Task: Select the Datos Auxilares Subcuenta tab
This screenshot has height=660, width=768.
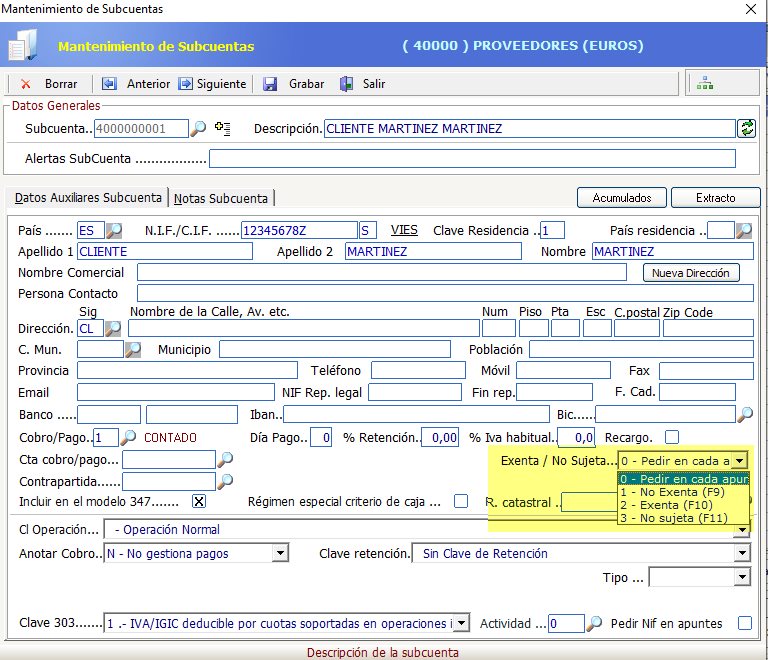Action: click(x=88, y=198)
